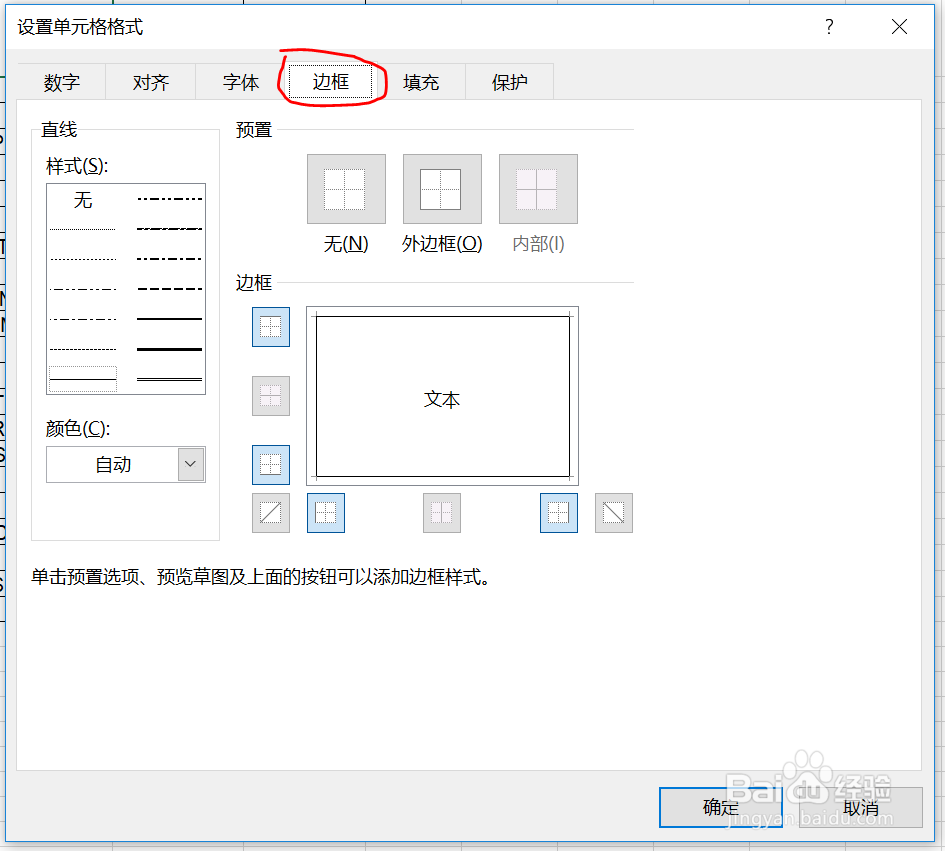This screenshot has height=851, width=945.
Task: Toggle the left border button
Action: (326, 513)
